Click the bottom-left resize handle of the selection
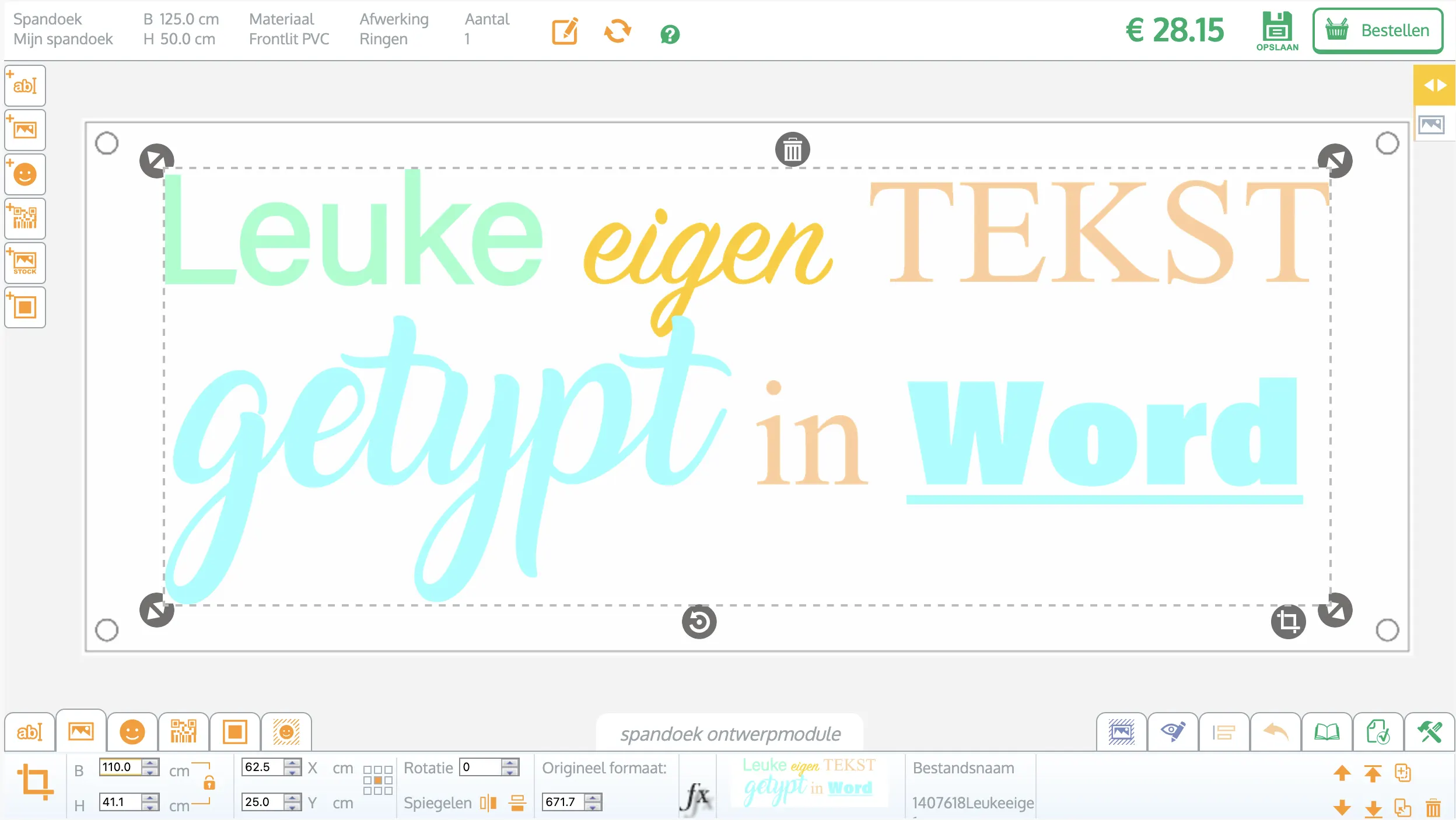 157,610
